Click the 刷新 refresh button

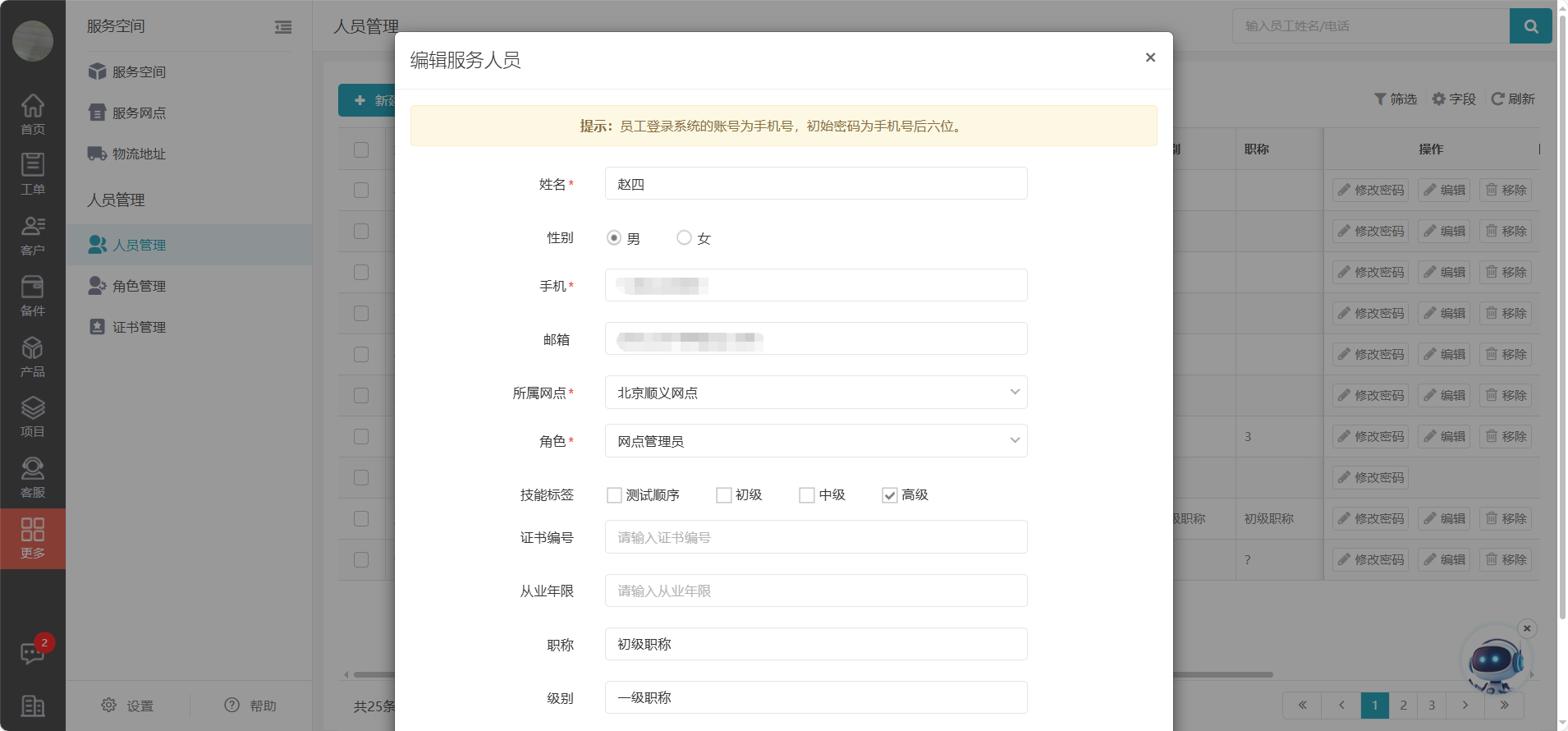[1513, 99]
